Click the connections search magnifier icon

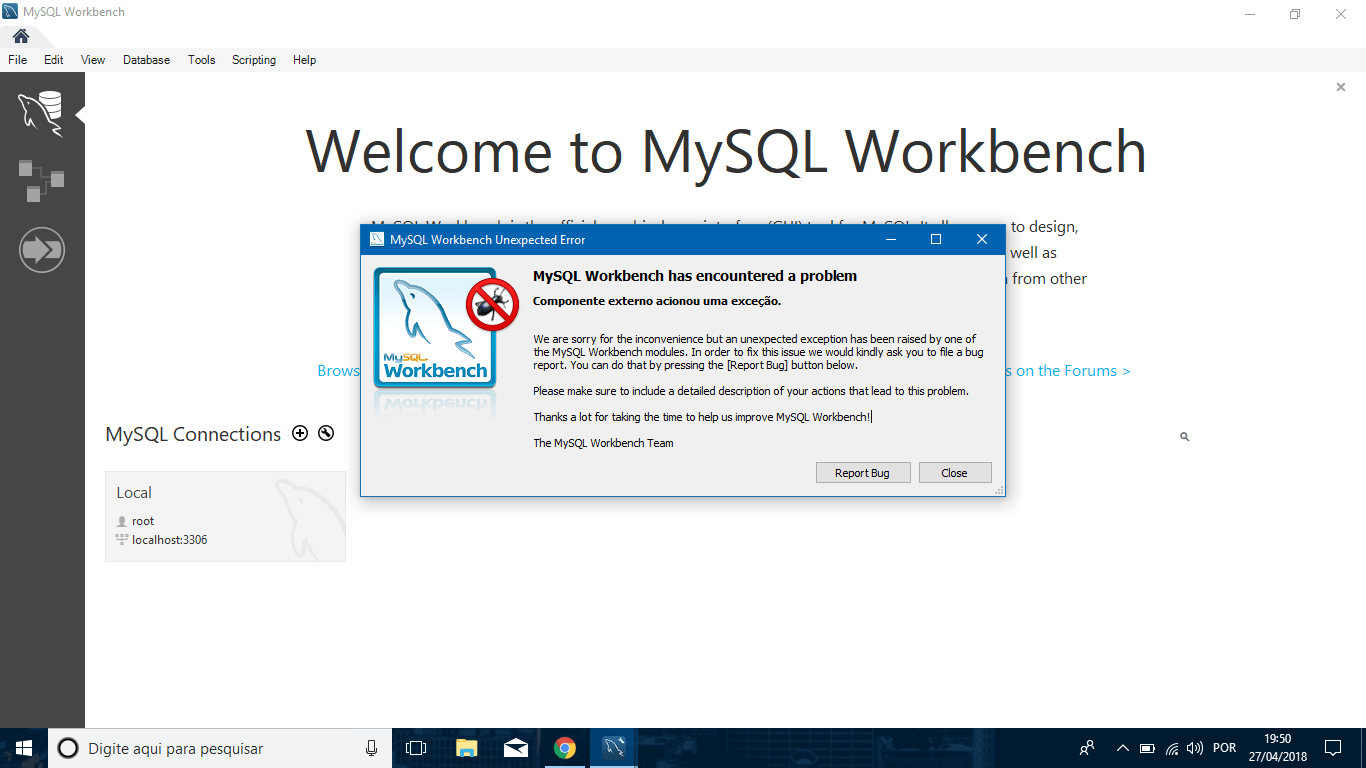click(1185, 437)
